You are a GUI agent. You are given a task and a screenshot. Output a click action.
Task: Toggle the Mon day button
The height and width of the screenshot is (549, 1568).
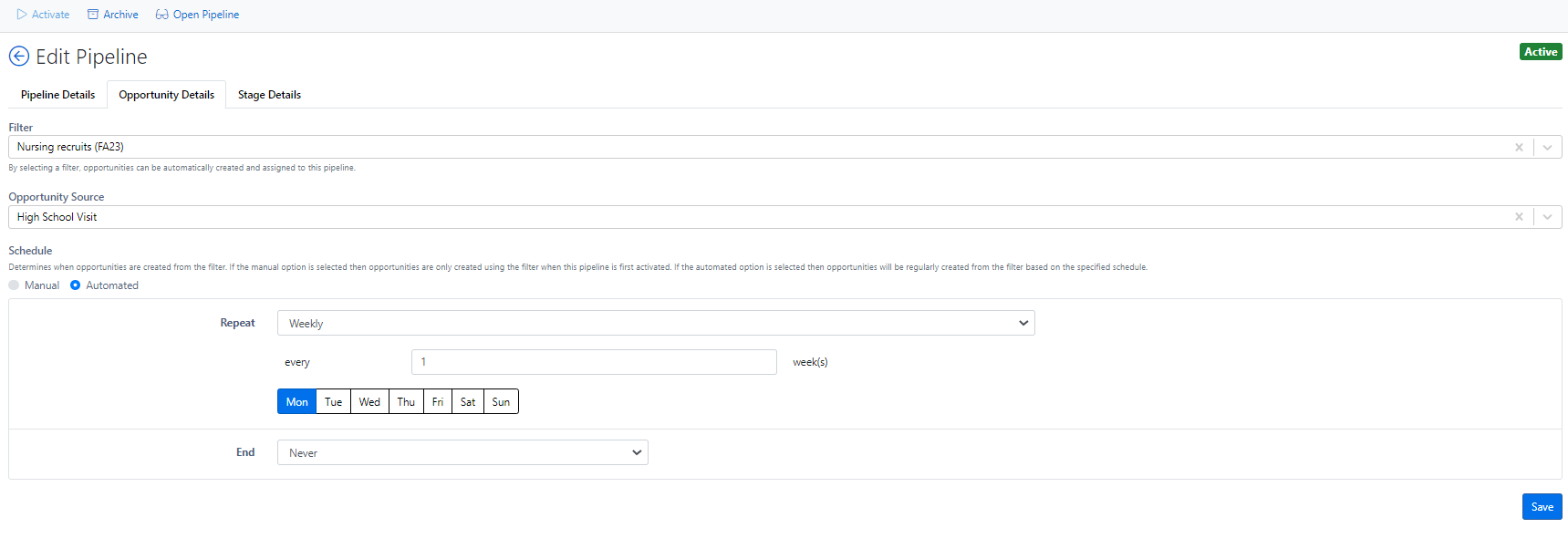coord(296,401)
